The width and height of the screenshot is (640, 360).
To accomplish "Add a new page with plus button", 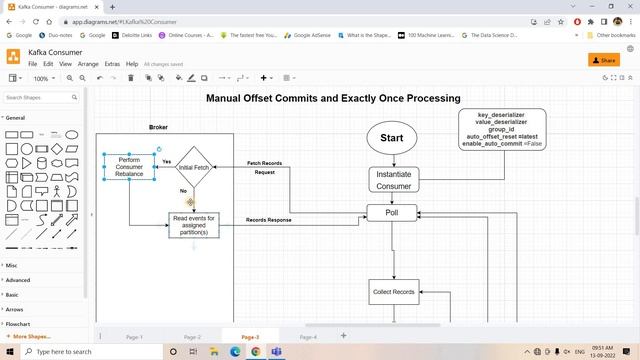I will (x=344, y=336).
